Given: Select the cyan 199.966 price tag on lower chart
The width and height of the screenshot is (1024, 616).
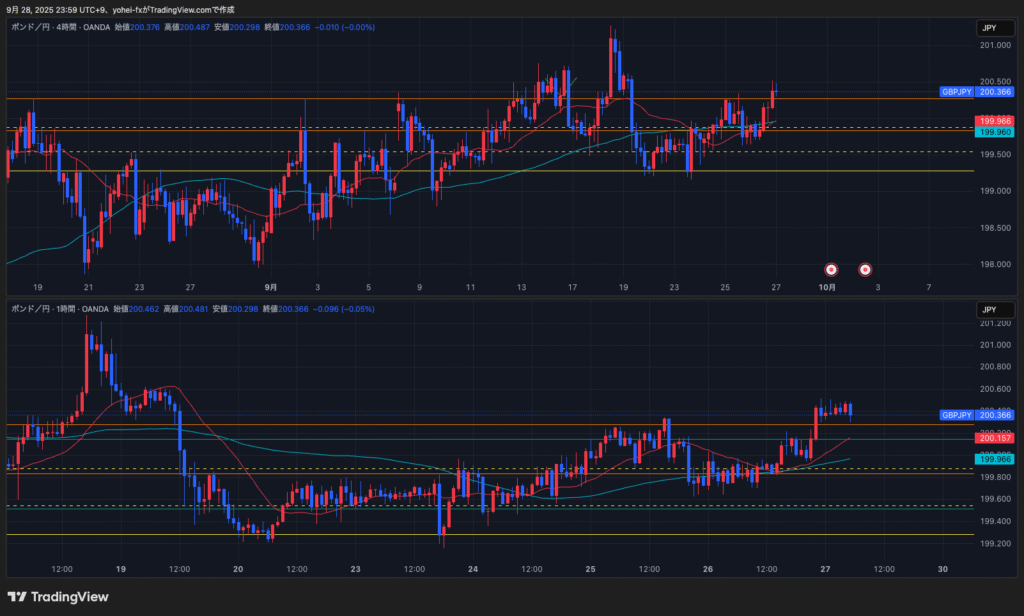Looking at the screenshot, I should [x=994, y=459].
